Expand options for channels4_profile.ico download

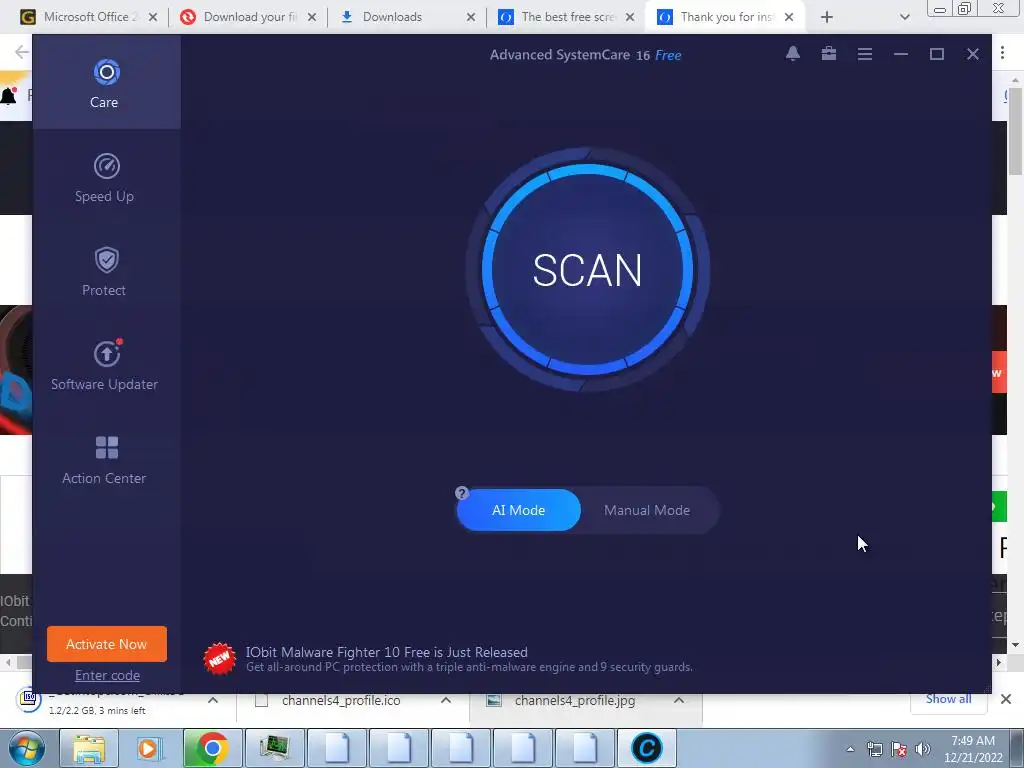(x=446, y=700)
